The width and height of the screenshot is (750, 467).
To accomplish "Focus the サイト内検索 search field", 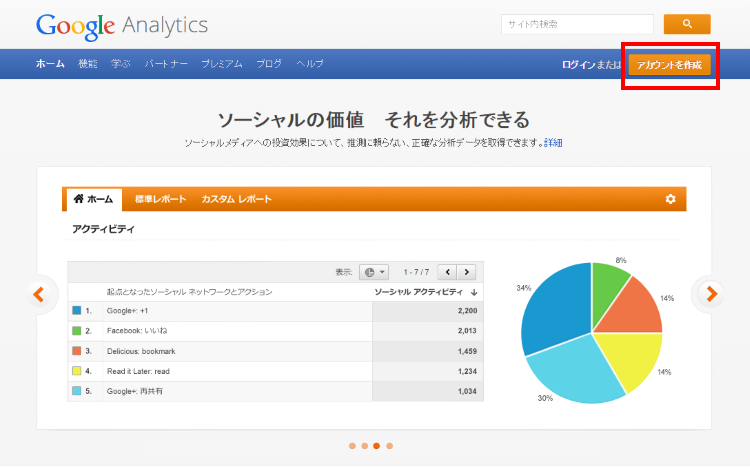I will click(x=577, y=24).
